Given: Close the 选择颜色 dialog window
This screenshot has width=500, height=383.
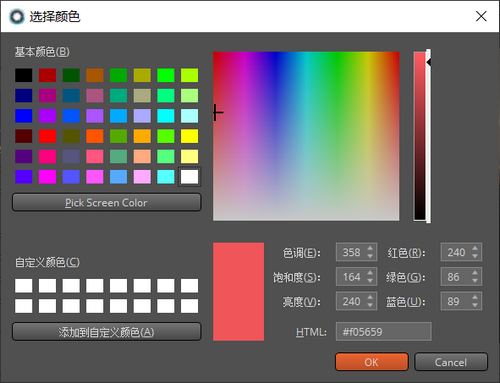Looking at the screenshot, I should (x=481, y=16).
